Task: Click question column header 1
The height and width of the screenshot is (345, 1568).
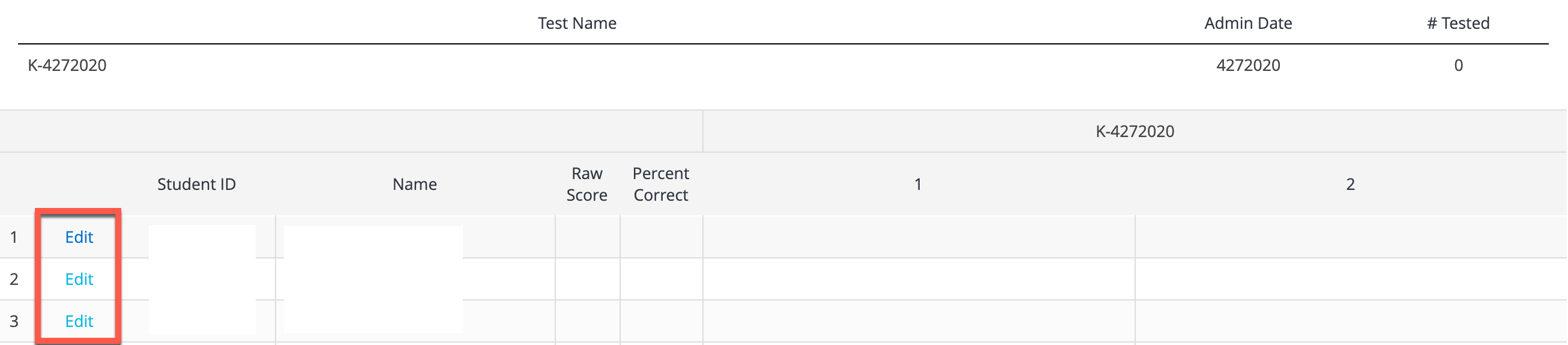Action: (x=918, y=184)
